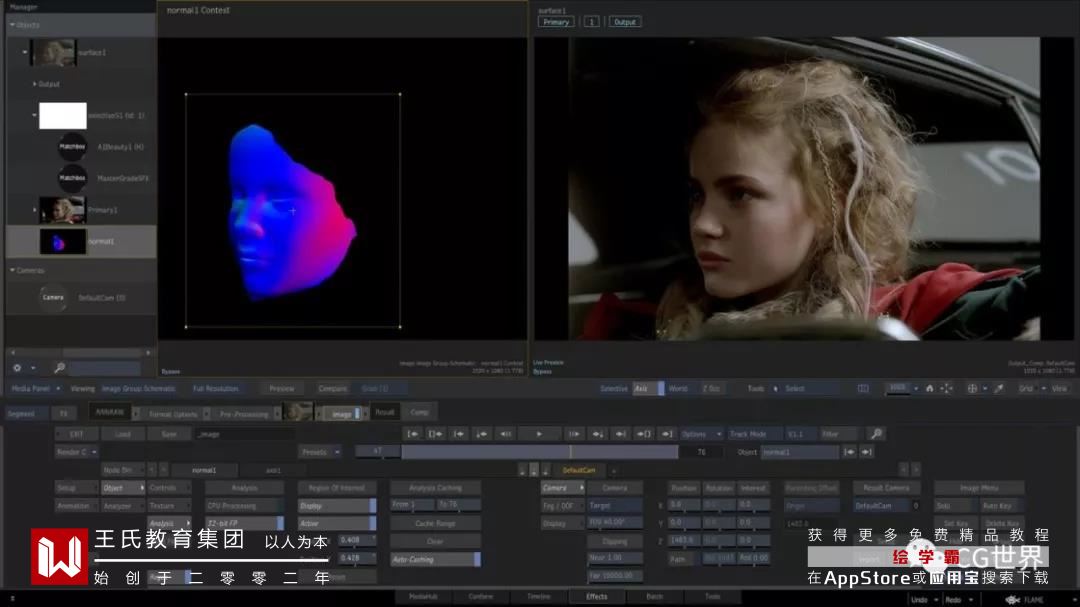Expand the Output item in the object tree
This screenshot has width=1080, height=607.
pos(35,84)
